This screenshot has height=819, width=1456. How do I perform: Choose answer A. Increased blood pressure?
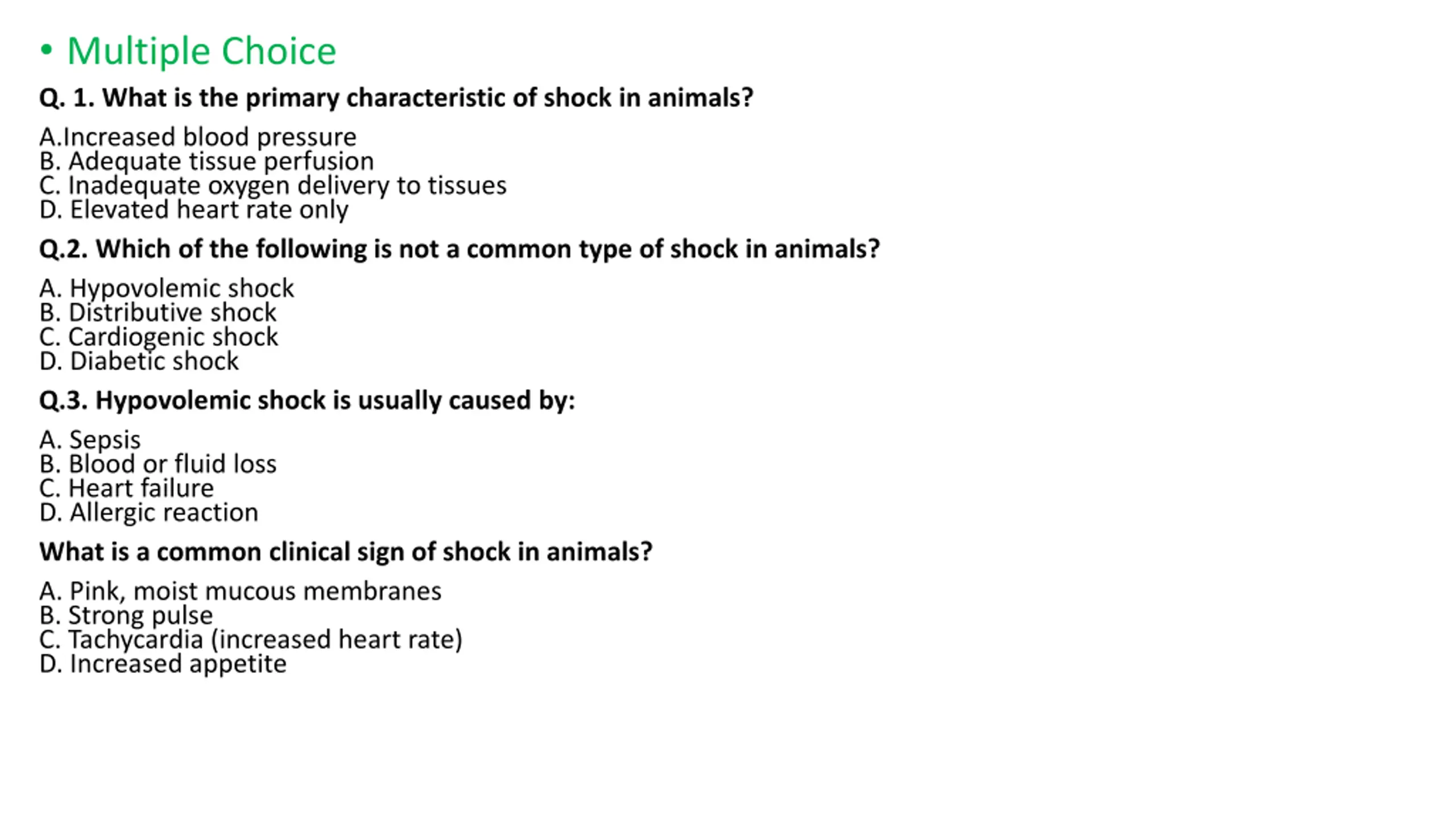pyautogui.click(x=198, y=137)
